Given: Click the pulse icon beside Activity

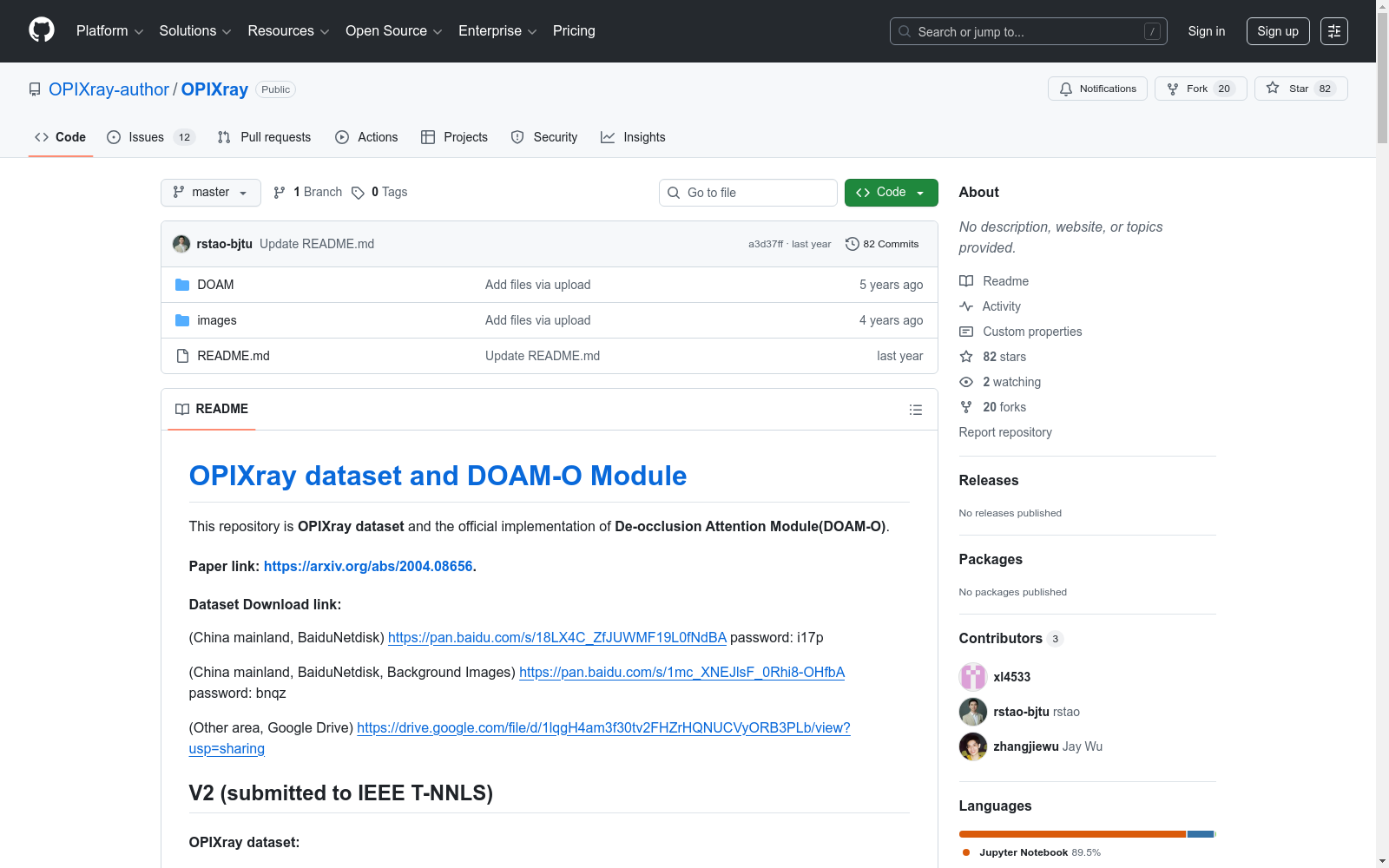Looking at the screenshot, I should pyautogui.click(x=966, y=306).
